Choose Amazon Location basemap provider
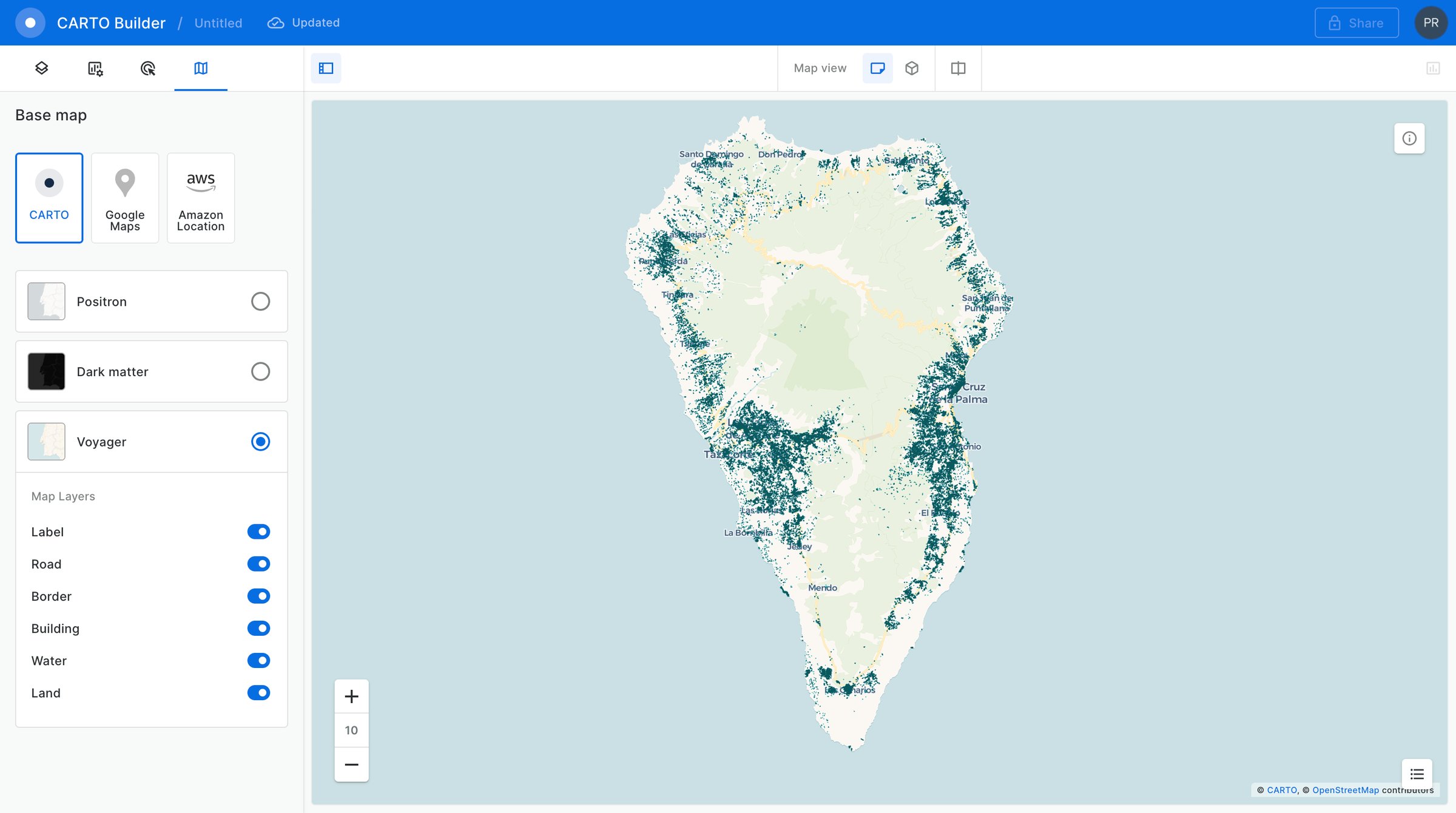This screenshot has height=813, width=1456. pos(201,198)
